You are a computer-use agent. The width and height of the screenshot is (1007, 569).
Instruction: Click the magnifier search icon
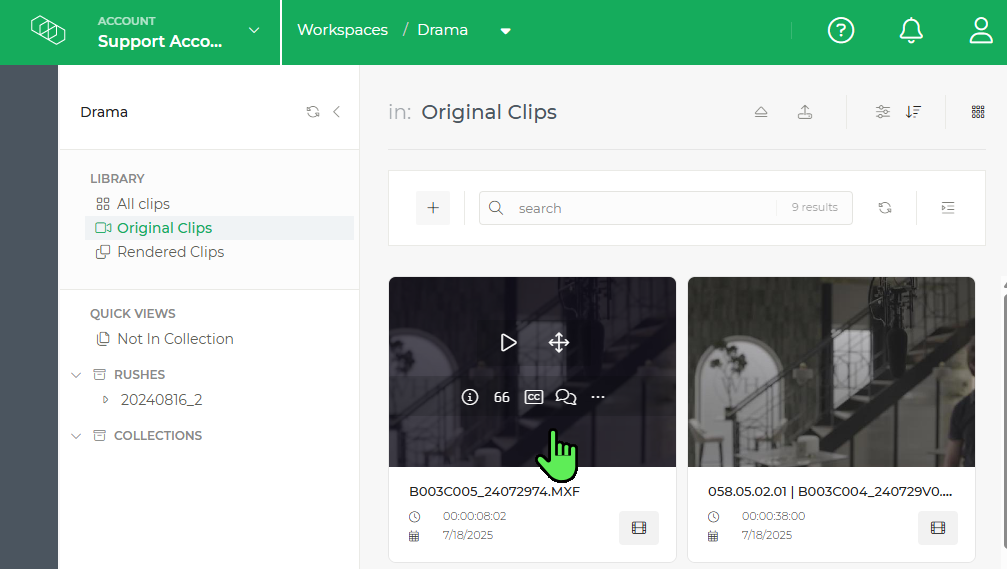496,208
